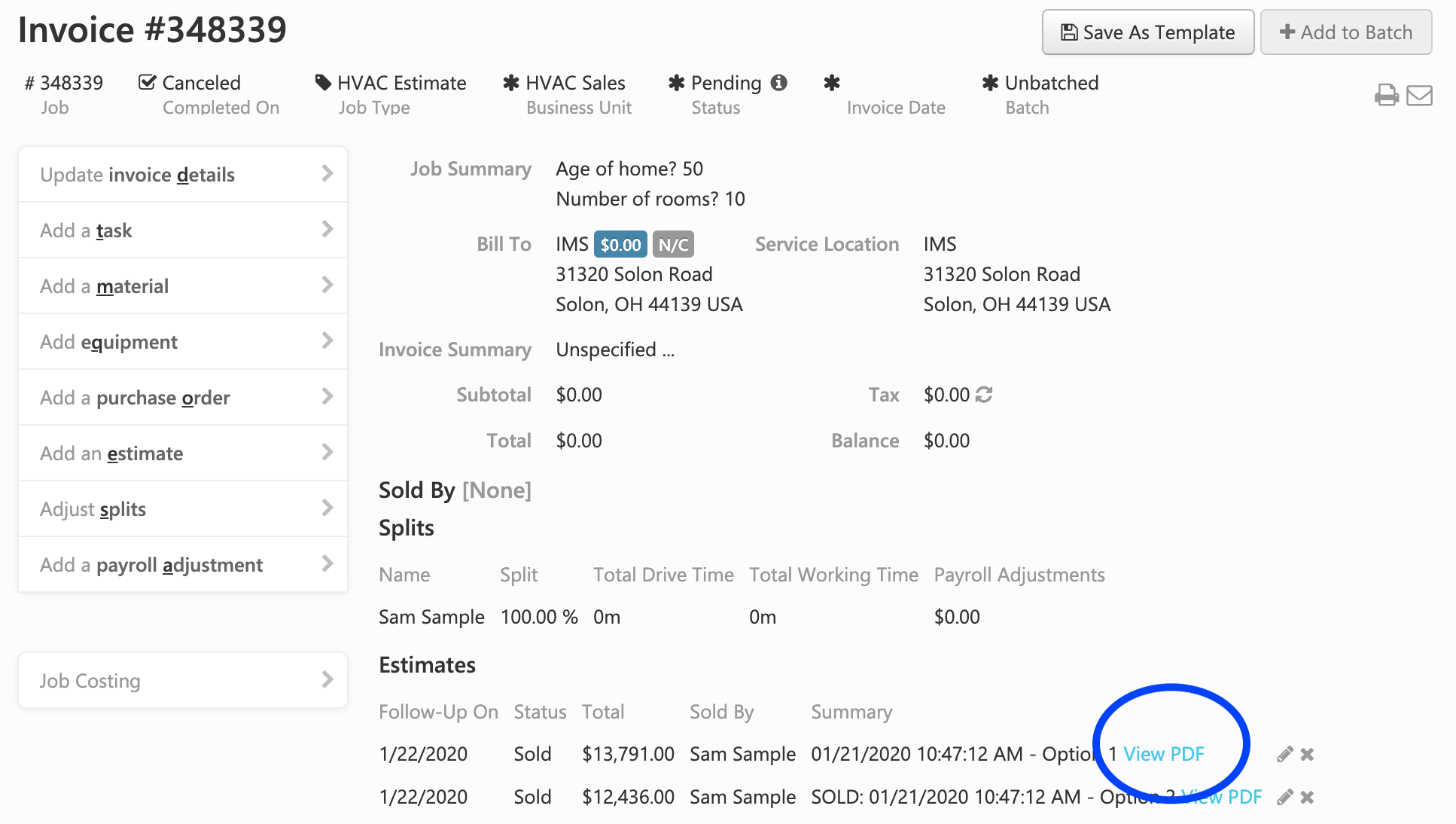Expand Add a payroll adjustment chevron
Image resolution: width=1456 pixels, height=824 pixels.
(327, 563)
